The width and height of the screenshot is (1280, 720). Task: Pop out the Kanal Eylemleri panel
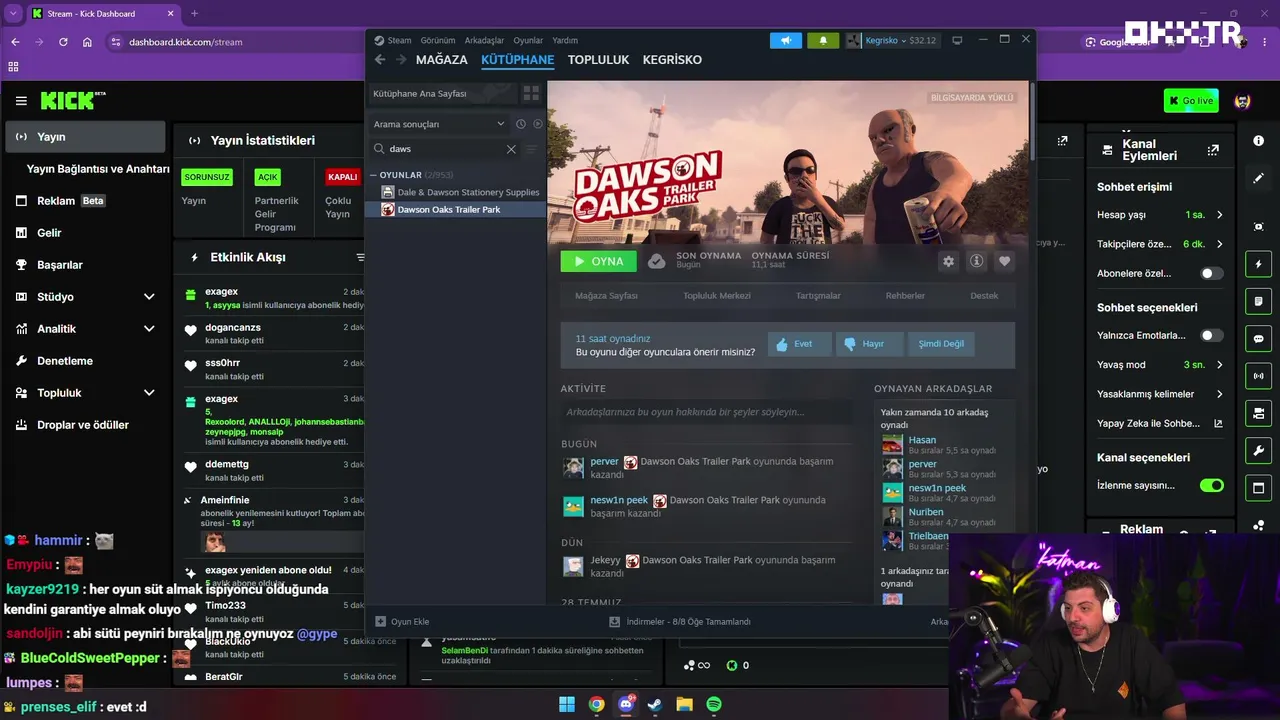[x=1213, y=150]
